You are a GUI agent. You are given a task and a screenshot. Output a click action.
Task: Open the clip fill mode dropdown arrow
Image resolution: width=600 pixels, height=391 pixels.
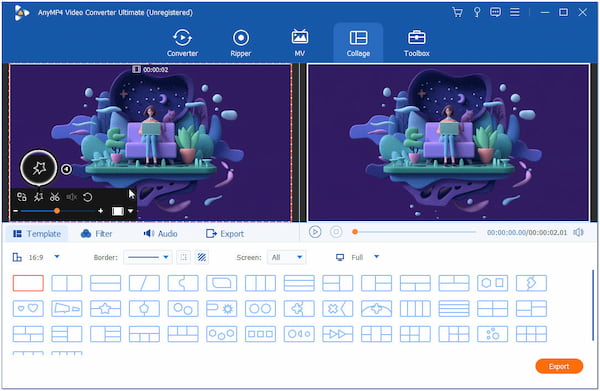coord(130,211)
